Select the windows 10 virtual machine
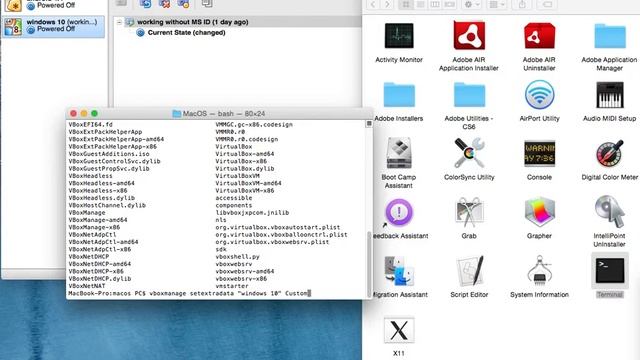This screenshot has width=640, height=360. 53,26
